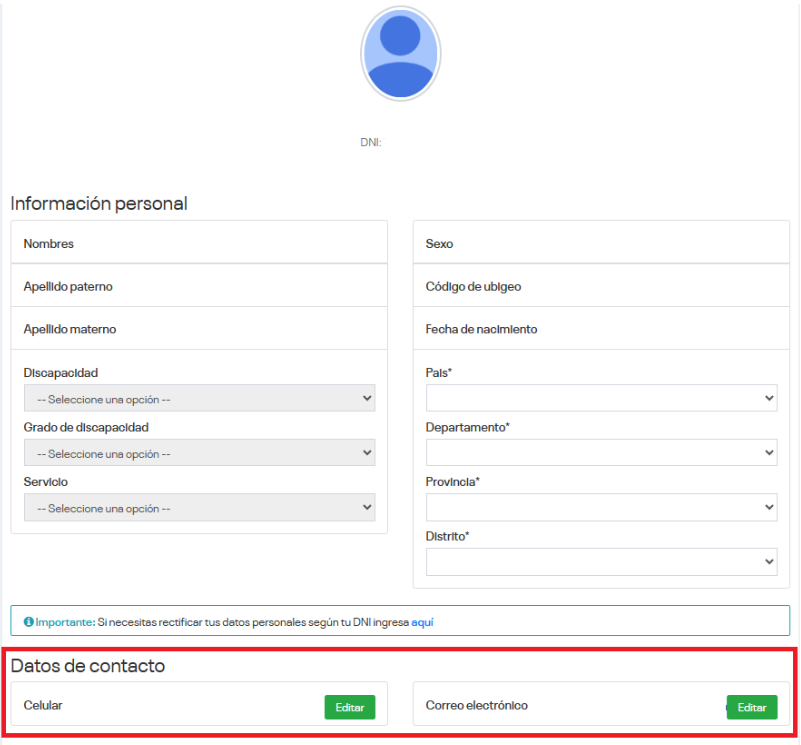801x745 pixels.
Task: Follow the "aquí" link to rectify data
Action: (422, 622)
